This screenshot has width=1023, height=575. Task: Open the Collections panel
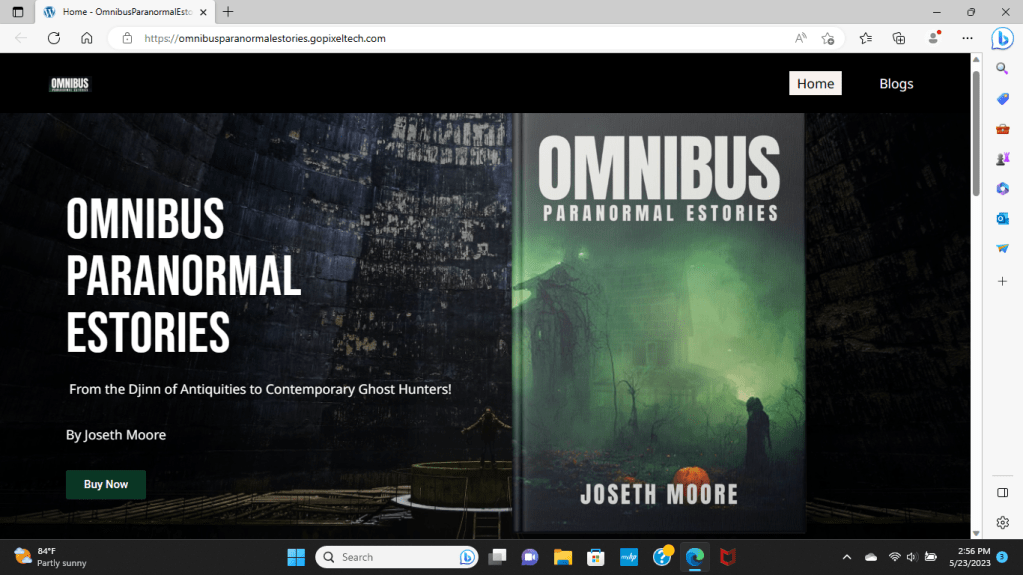click(899, 38)
